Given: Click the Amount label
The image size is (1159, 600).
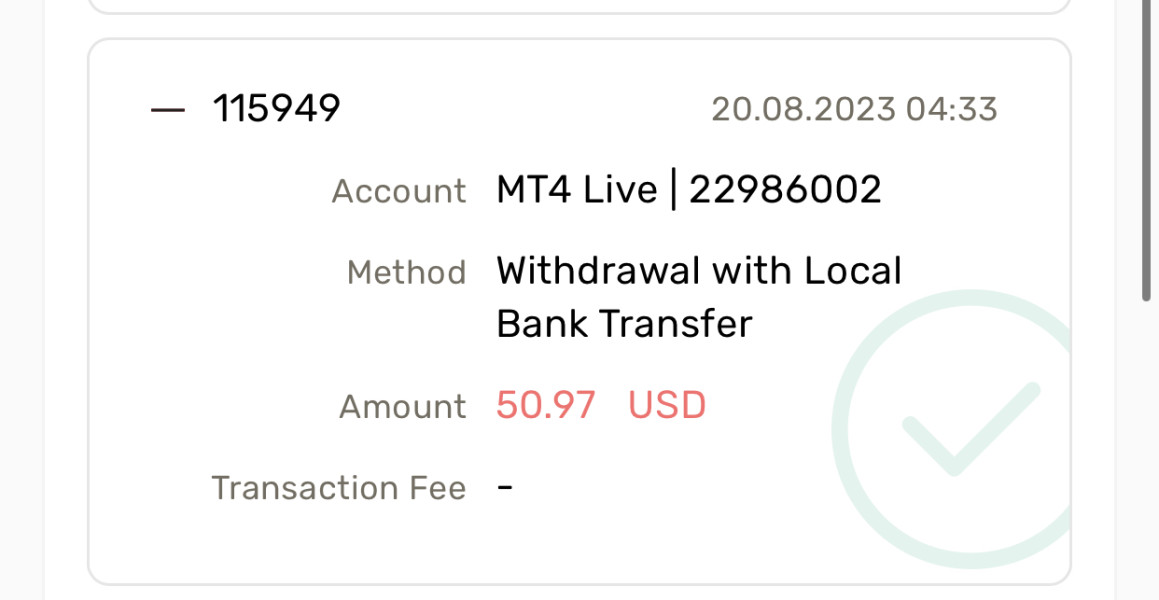Looking at the screenshot, I should pos(402,406).
